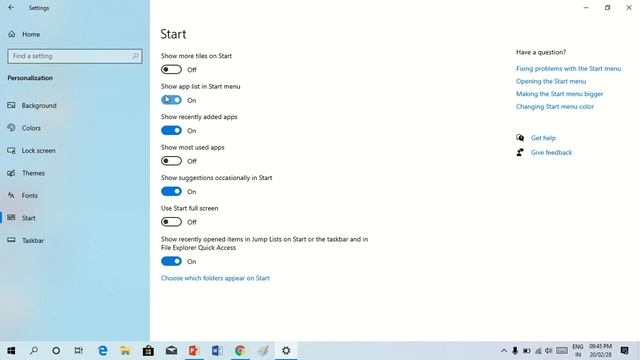Open Task View on taskbar

pos(79,351)
